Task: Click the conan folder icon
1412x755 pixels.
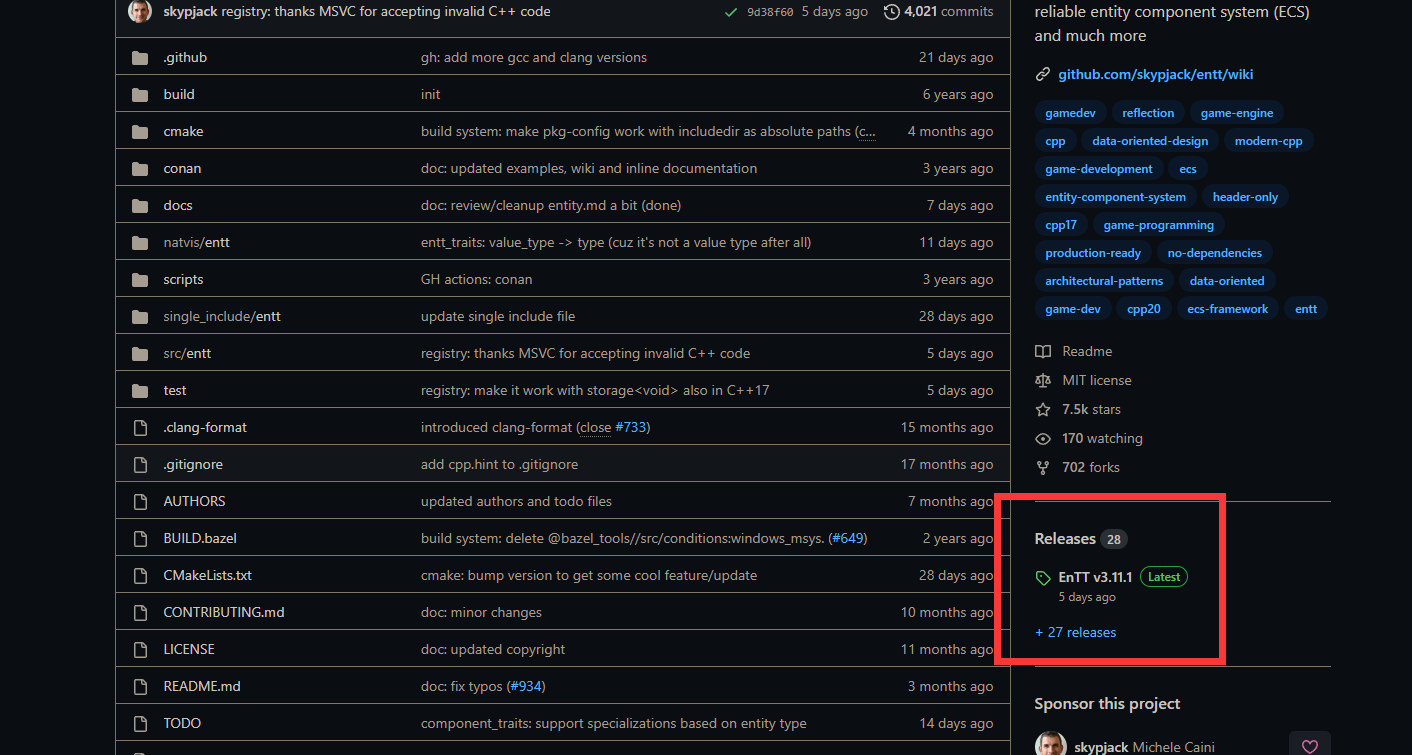Action: click(x=140, y=168)
